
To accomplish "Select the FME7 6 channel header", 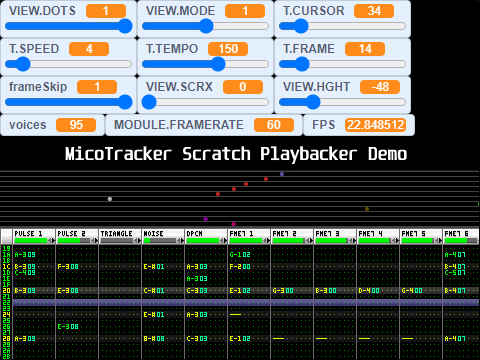I will point(461,237).
